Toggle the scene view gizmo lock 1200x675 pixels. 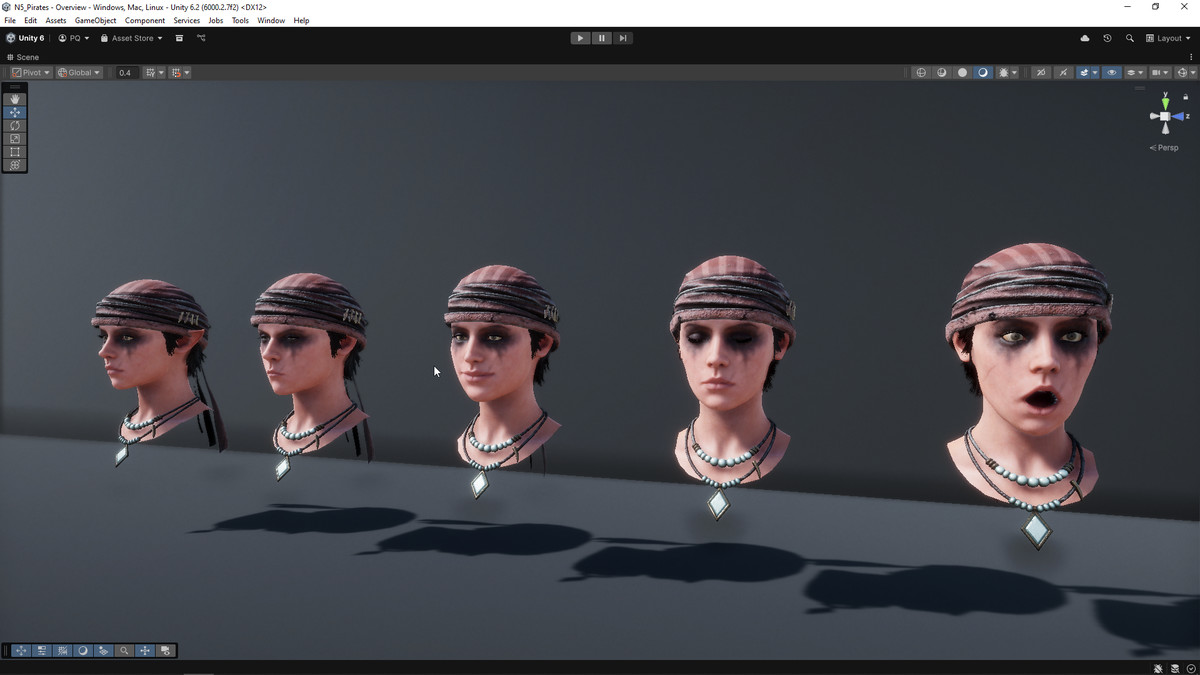click(1187, 95)
